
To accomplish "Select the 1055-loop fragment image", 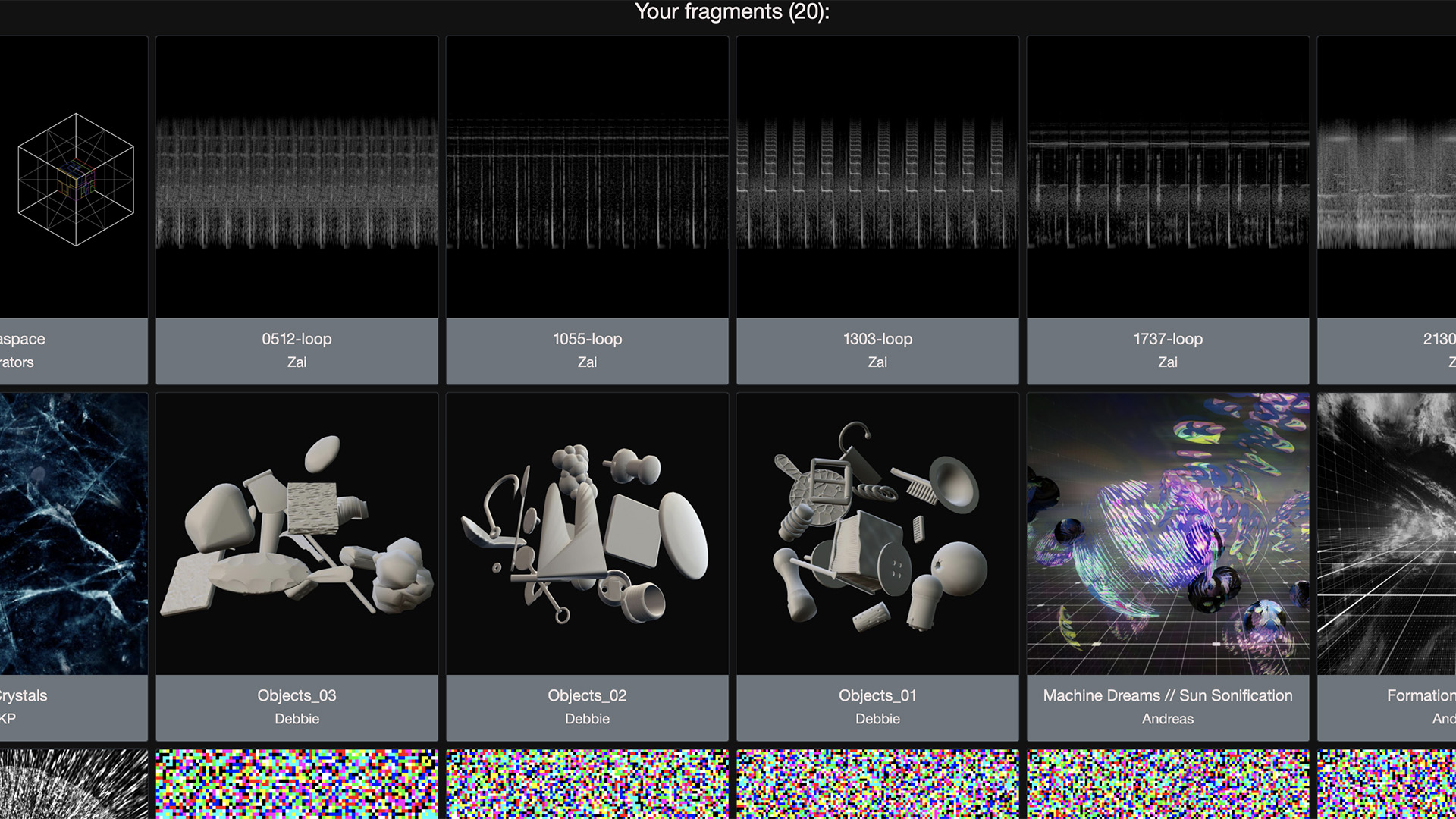I will [587, 177].
